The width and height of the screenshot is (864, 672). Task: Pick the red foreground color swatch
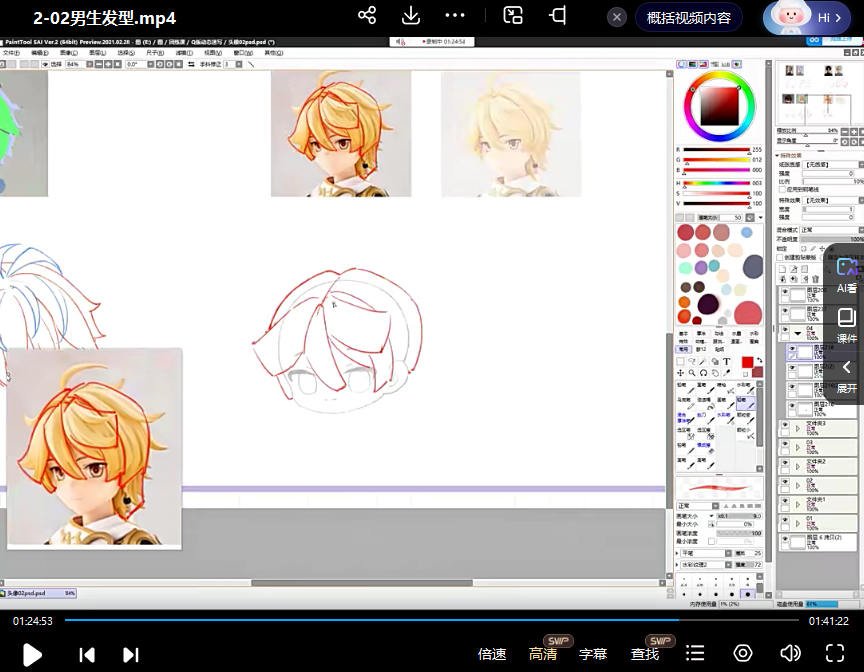point(746,362)
